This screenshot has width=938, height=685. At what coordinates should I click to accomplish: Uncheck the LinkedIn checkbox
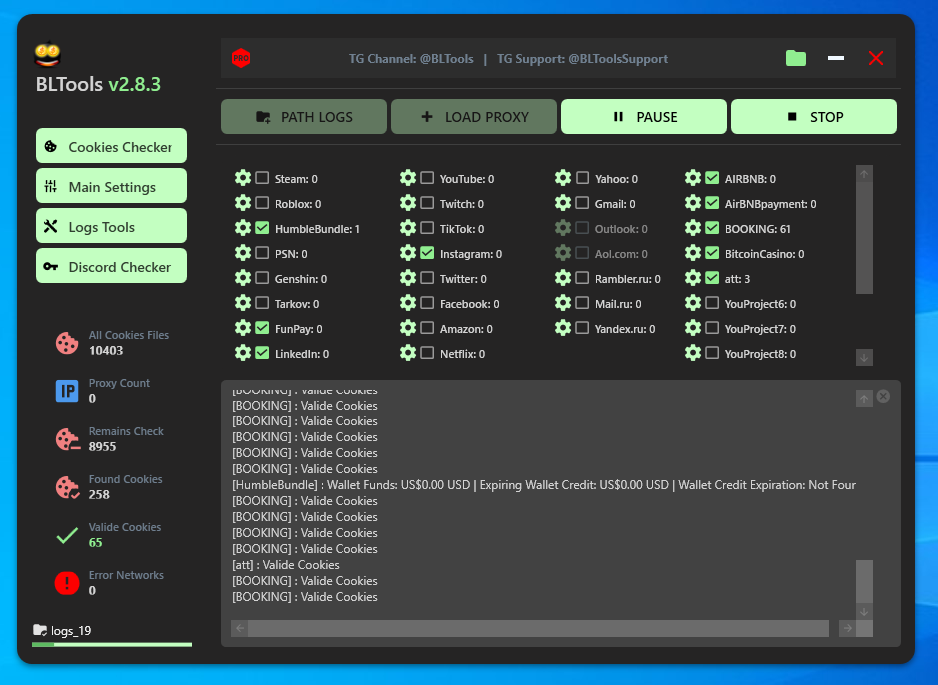tap(262, 353)
